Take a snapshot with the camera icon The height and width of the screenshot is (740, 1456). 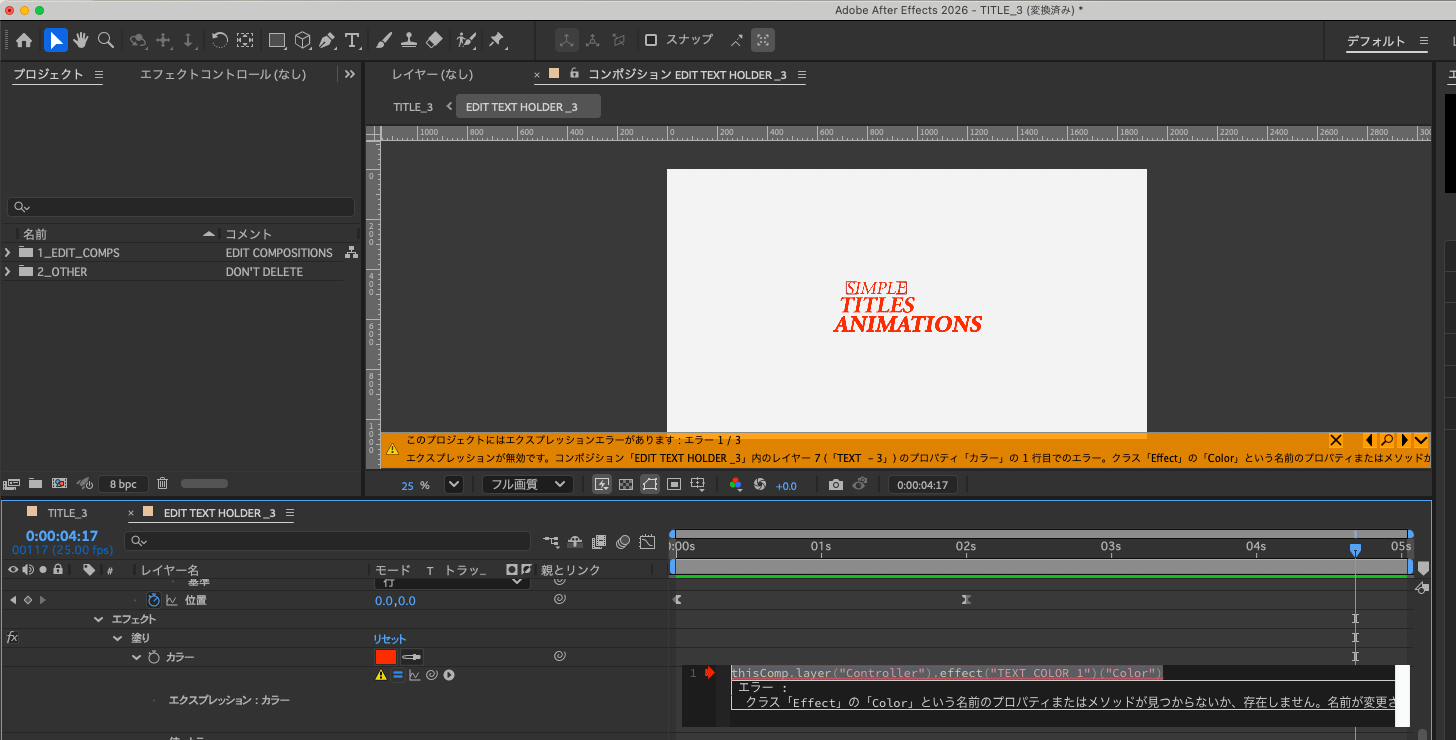click(835, 485)
